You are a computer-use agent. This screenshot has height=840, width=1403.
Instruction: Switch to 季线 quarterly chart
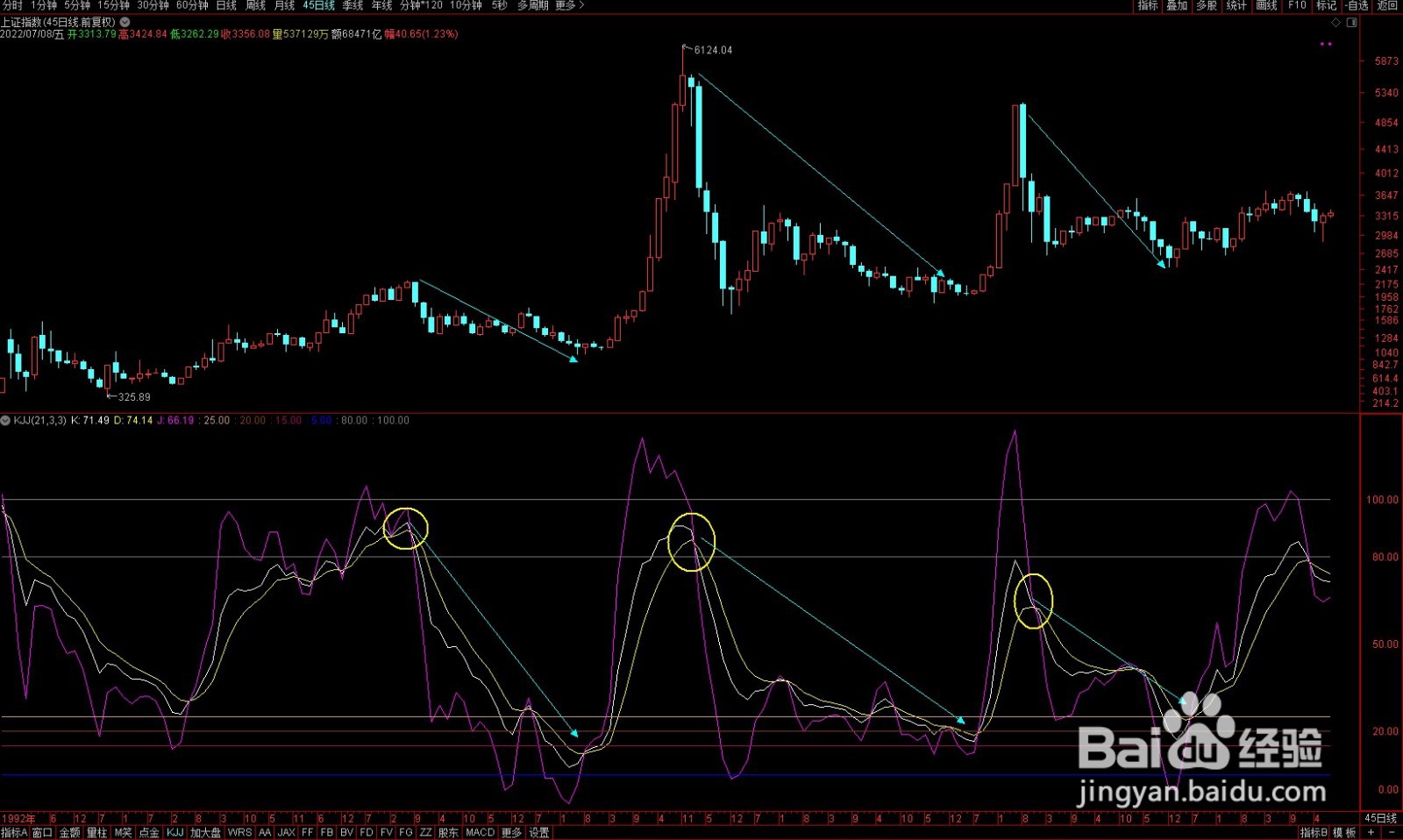coord(353,5)
